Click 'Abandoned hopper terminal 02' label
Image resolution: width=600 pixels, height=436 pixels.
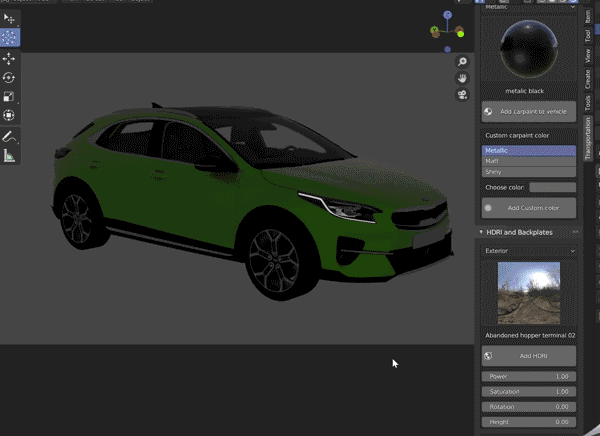(x=530, y=335)
